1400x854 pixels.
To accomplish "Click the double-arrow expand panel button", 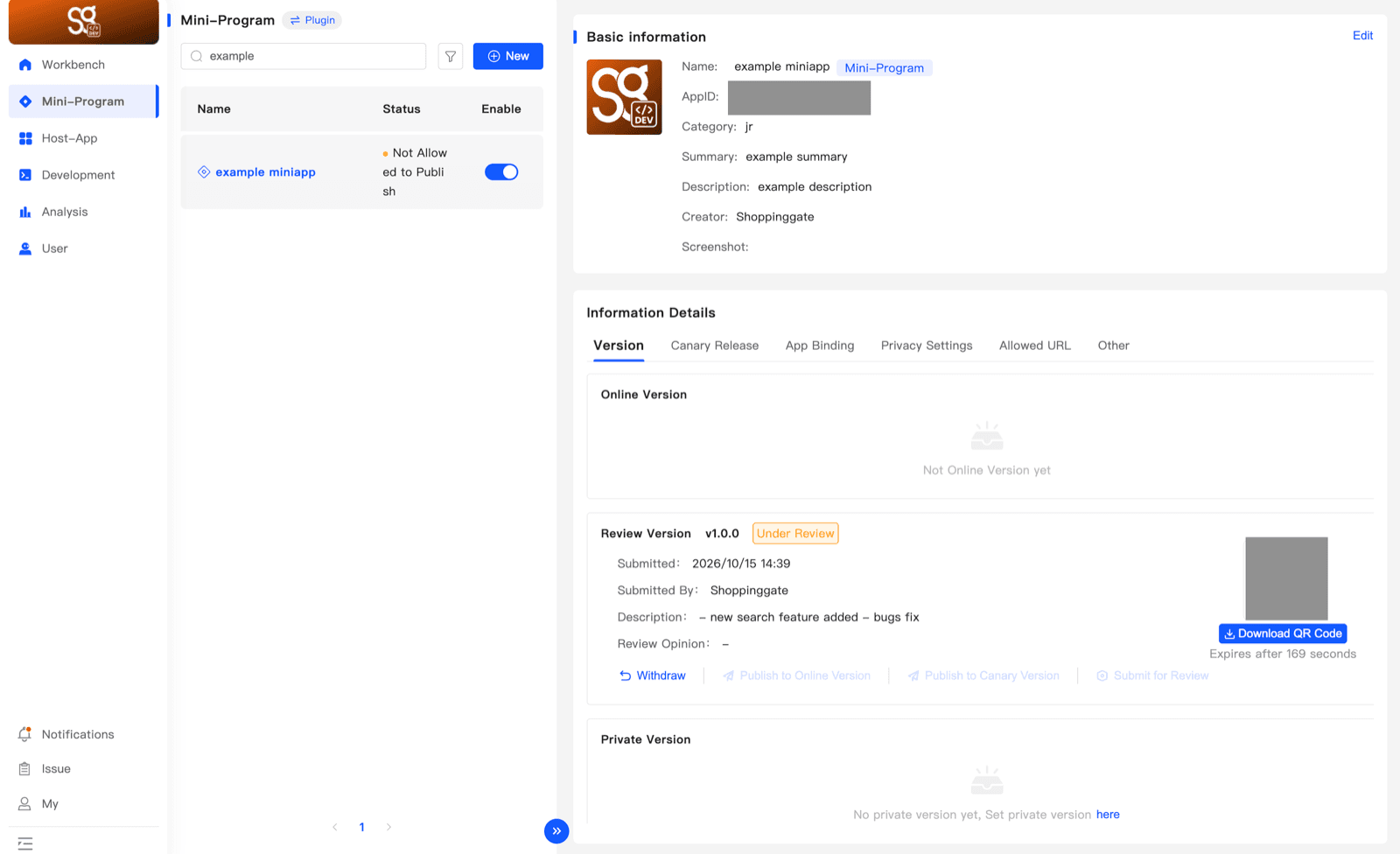I will pyautogui.click(x=556, y=830).
